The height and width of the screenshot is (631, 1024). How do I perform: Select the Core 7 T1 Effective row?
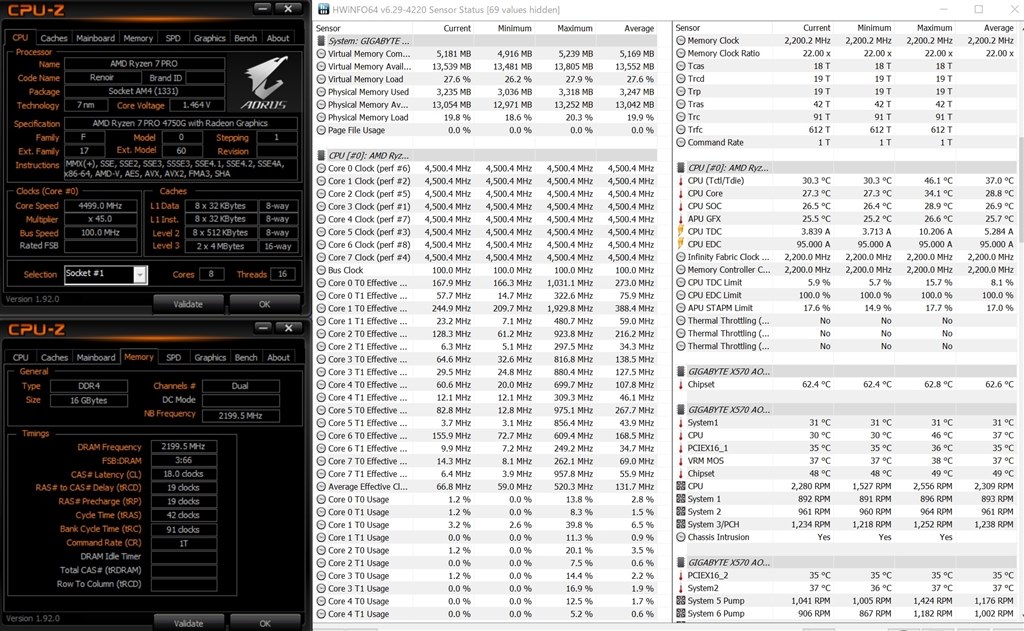pyautogui.click(x=486, y=474)
